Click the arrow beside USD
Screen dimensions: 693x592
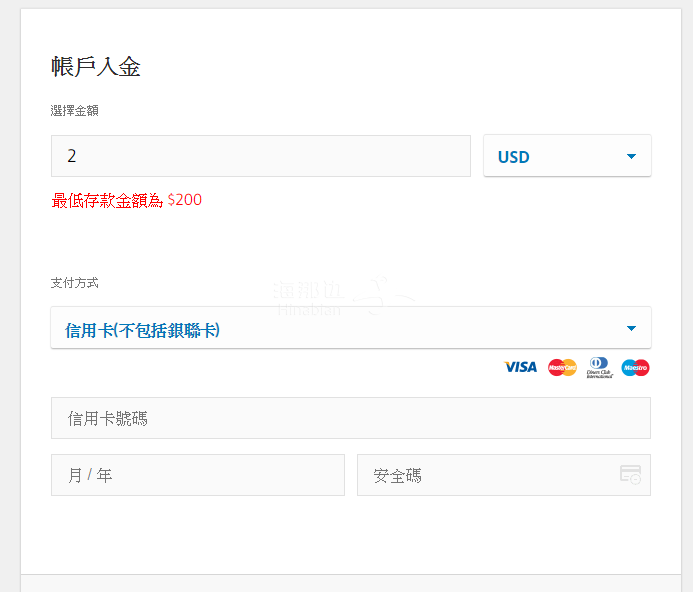(631, 157)
